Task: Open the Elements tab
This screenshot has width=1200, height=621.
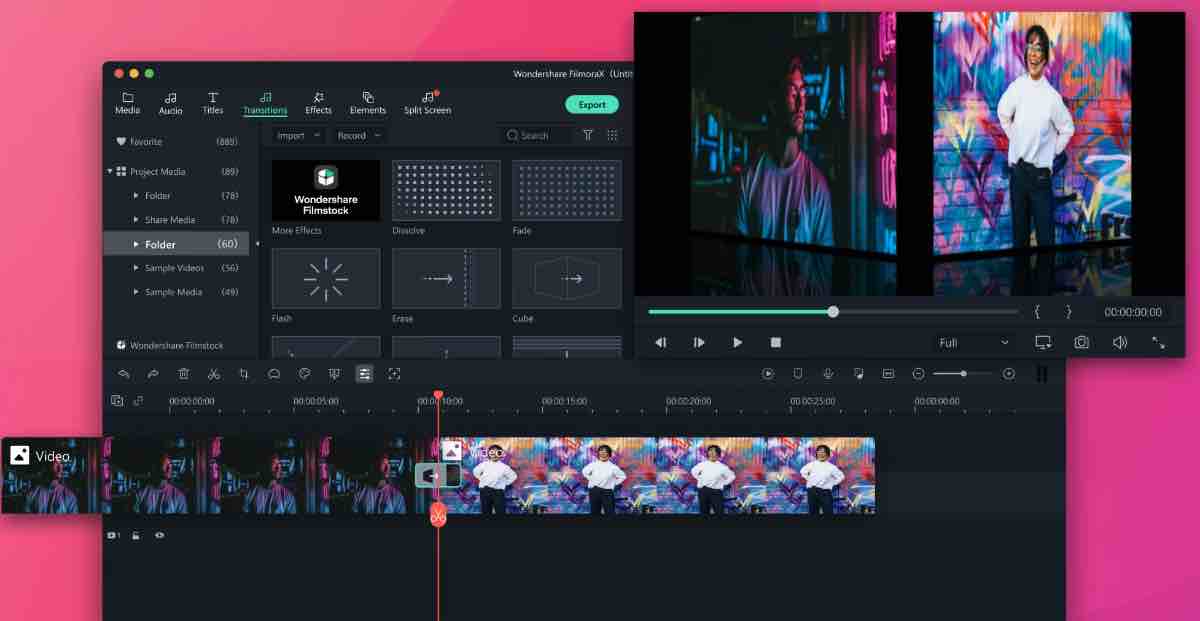Action: point(368,103)
